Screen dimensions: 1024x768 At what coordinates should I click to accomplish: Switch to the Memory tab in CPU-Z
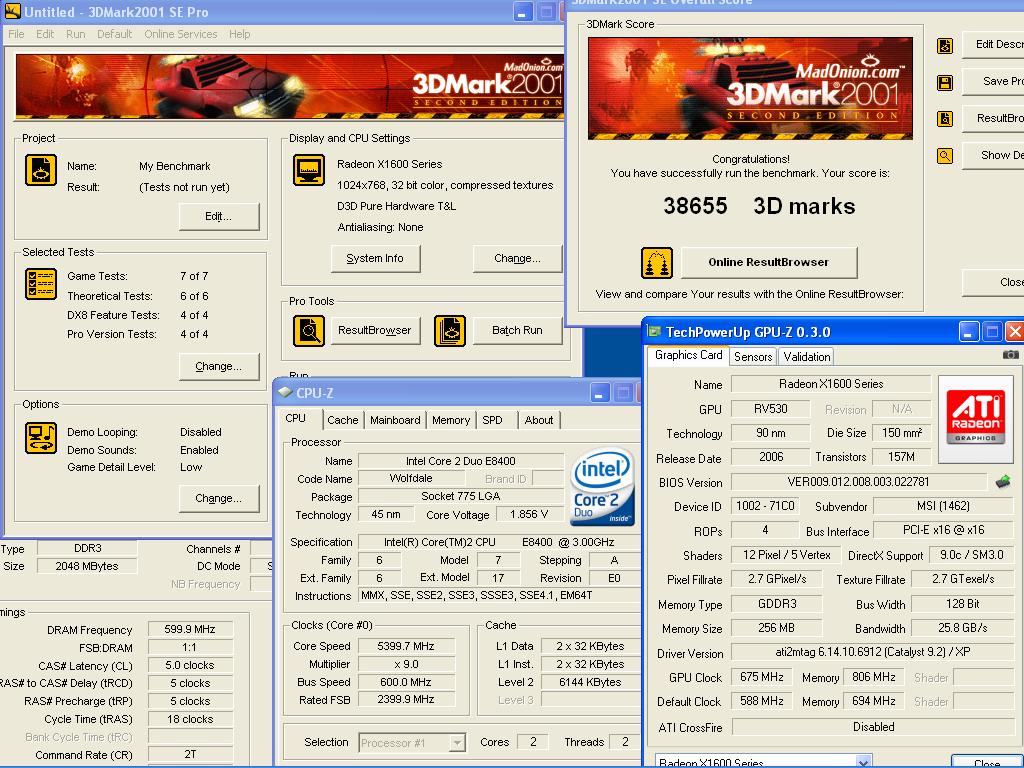(x=451, y=420)
